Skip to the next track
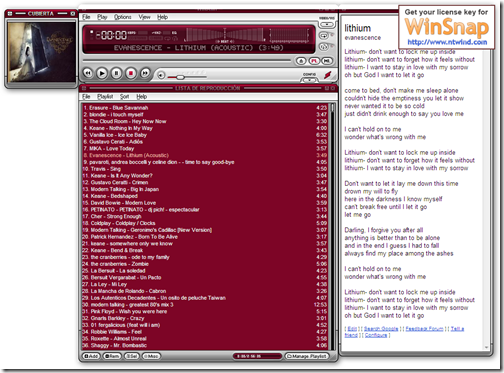Image resolution: width=504 pixels, height=373 pixels. 145,73
